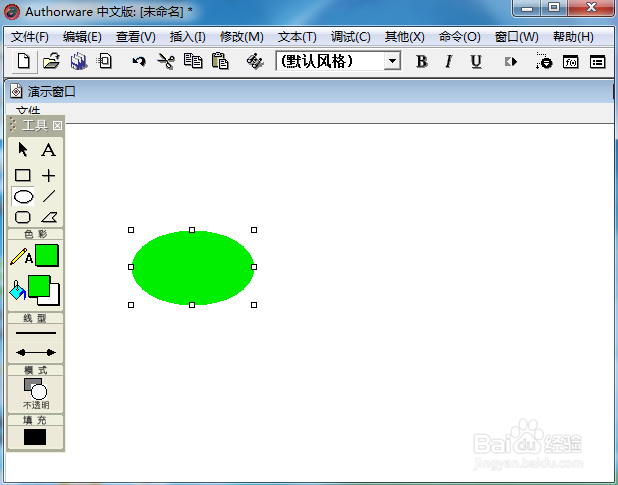Screen dimensions: 618x485
Task: Toggle Underline text formatting
Action: click(476, 61)
